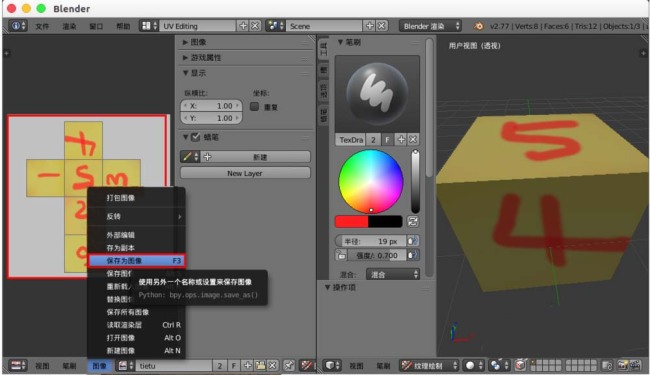This screenshot has height=375, width=650.
Task: Uncheck the 蜡笔 checkbox
Action: coord(196,137)
